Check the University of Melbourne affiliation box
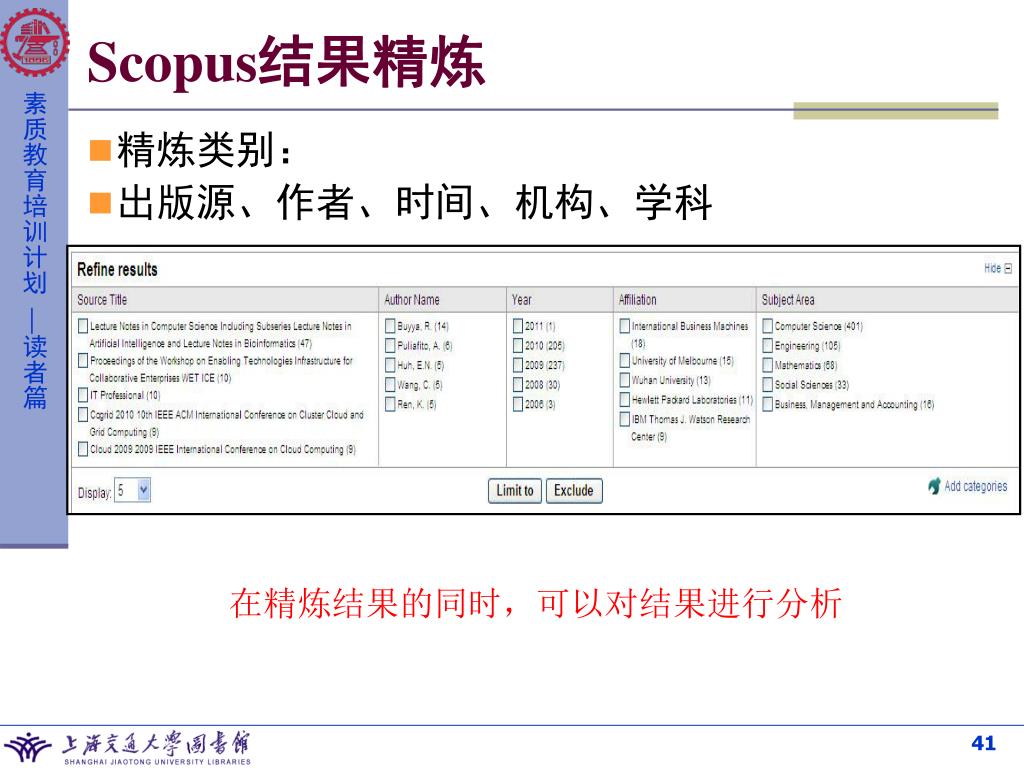 tap(625, 360)
